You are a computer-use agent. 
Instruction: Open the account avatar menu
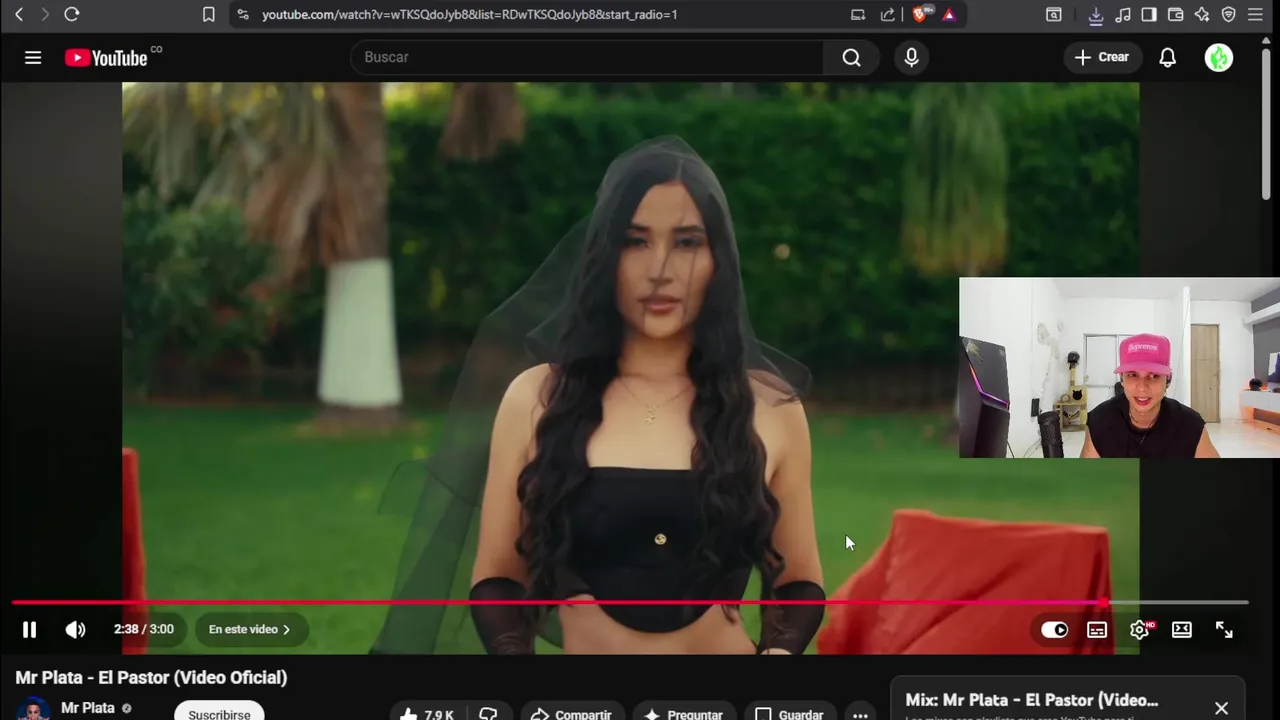click(x=1219, y=58)
